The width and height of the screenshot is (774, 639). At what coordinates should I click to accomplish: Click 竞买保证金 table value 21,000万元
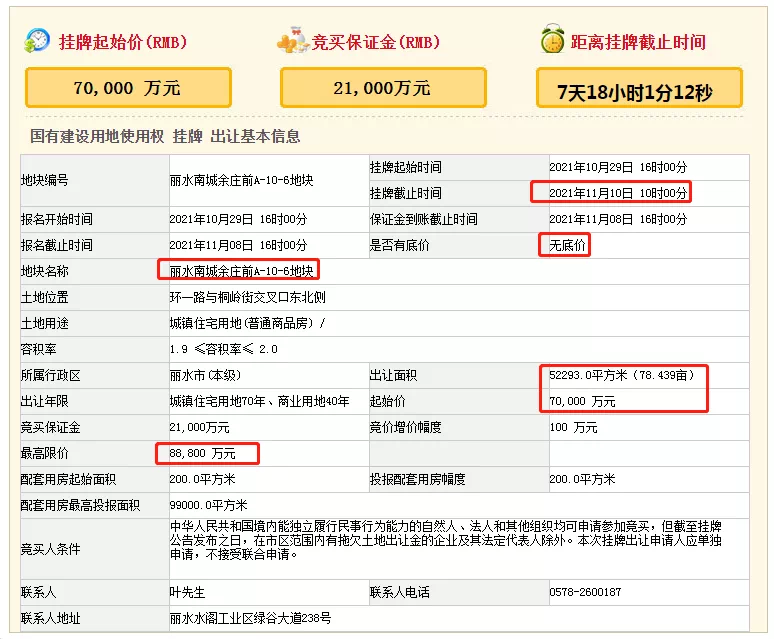click(x=199, y=427)
